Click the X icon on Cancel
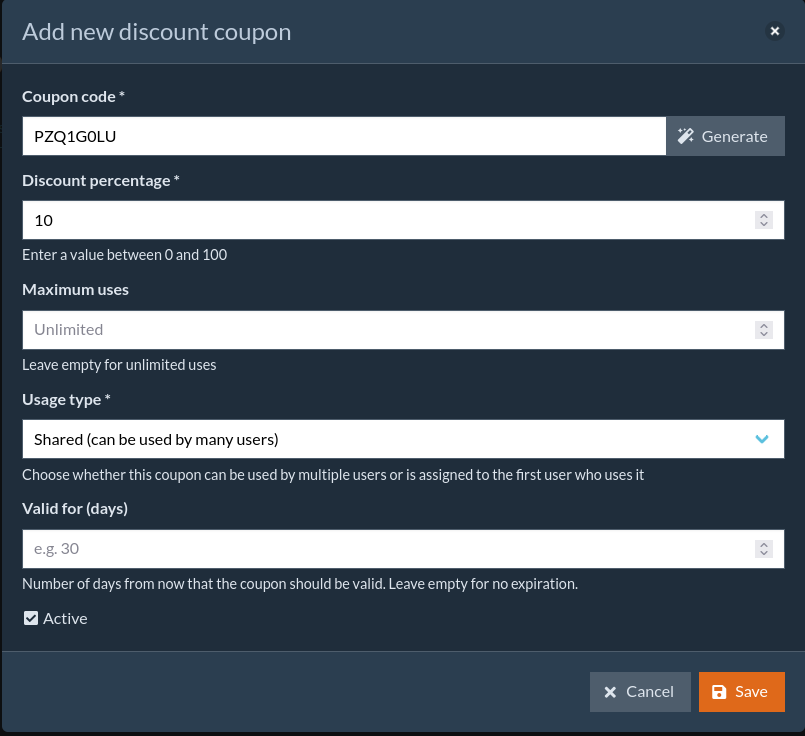The width and height of the screenshot is (805, 736). click(x=610, y=692)
